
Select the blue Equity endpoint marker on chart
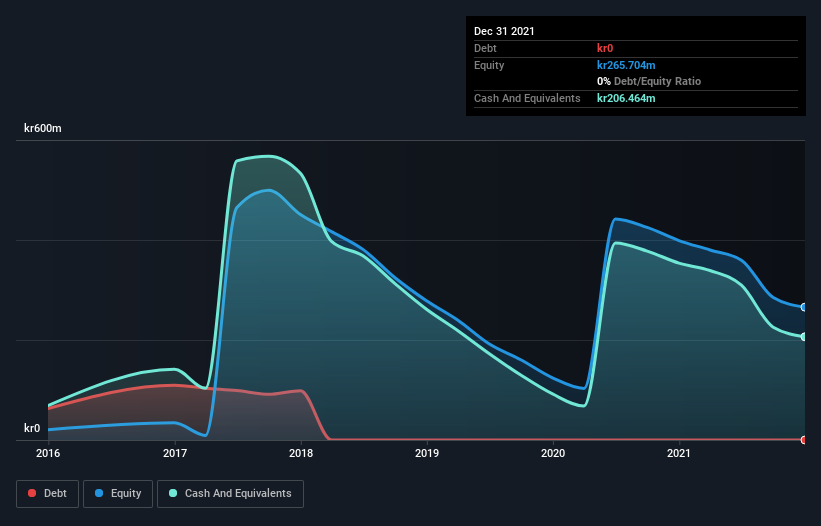pyautogui.click(x=804, y=307)
